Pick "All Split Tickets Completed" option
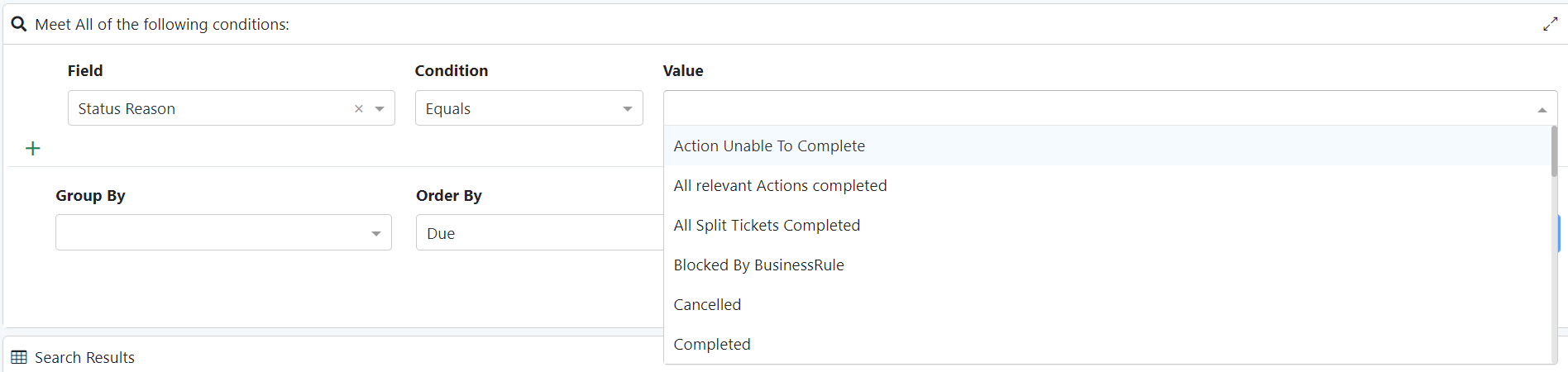This screenshot has height=372, width=1568. [767, 225]
